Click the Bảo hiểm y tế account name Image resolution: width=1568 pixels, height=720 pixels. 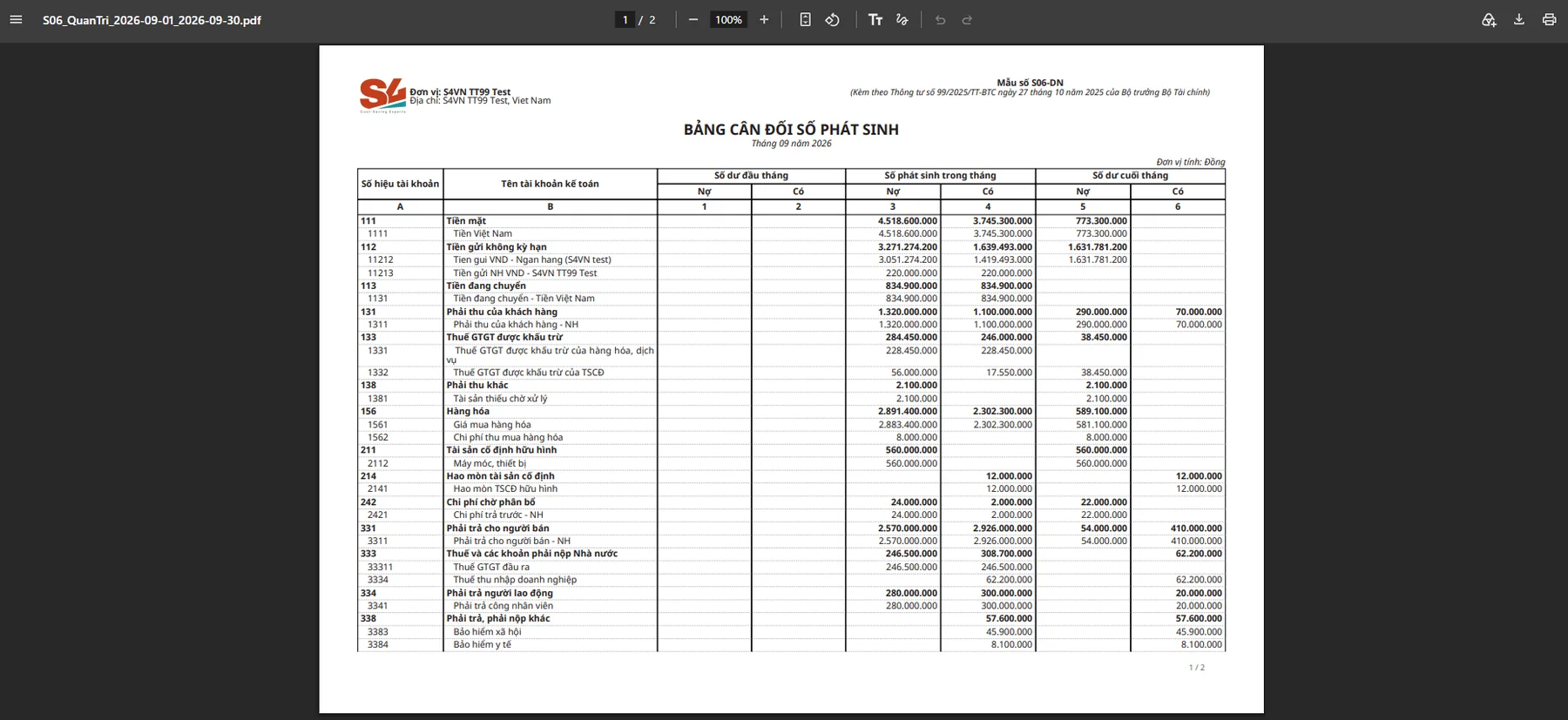pyautogui.click(x=482, y=645)
